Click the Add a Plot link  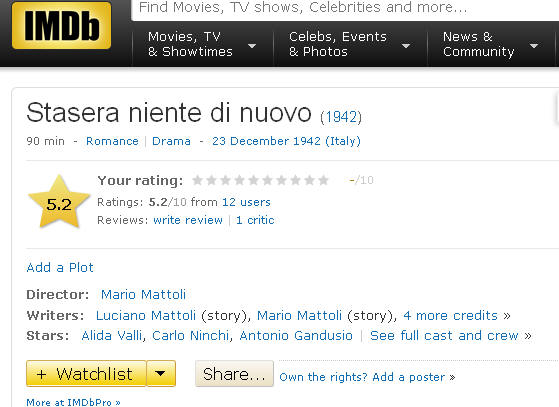pyautogui.click(x=60, y=267)
